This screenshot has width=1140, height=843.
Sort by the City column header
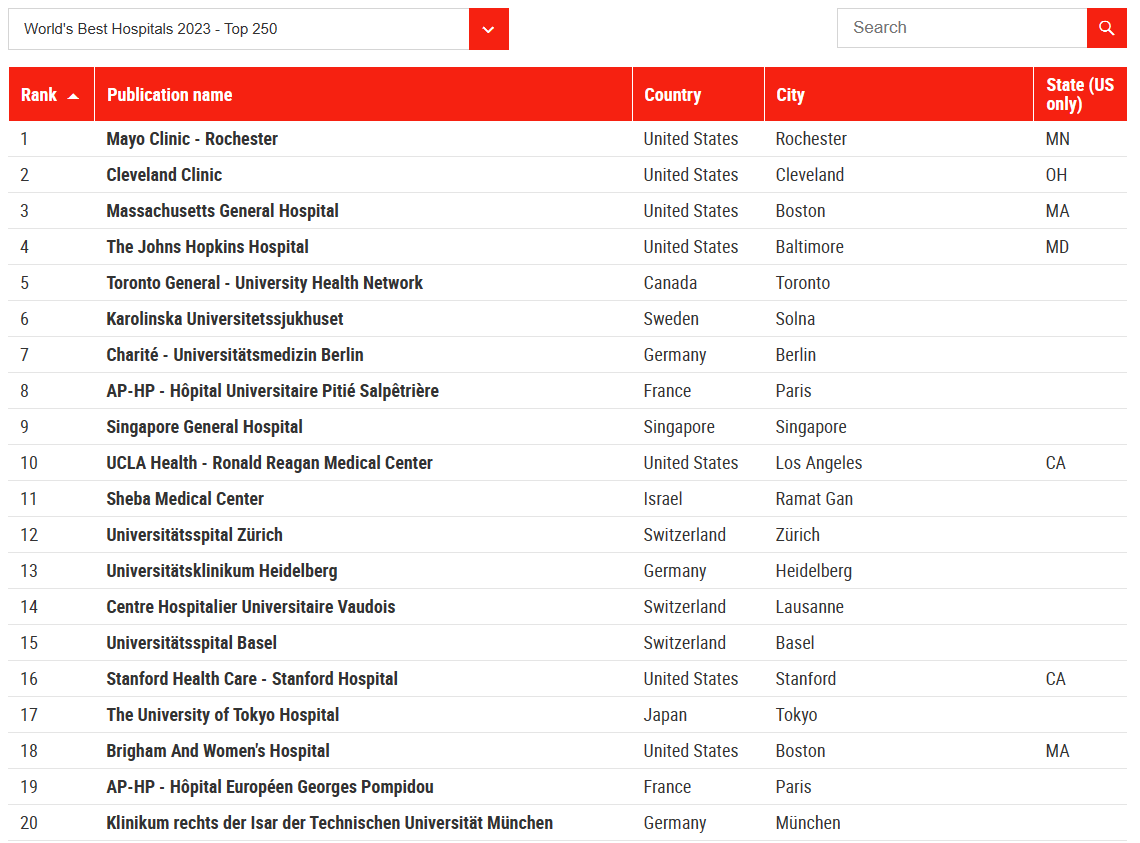point(899,95)
